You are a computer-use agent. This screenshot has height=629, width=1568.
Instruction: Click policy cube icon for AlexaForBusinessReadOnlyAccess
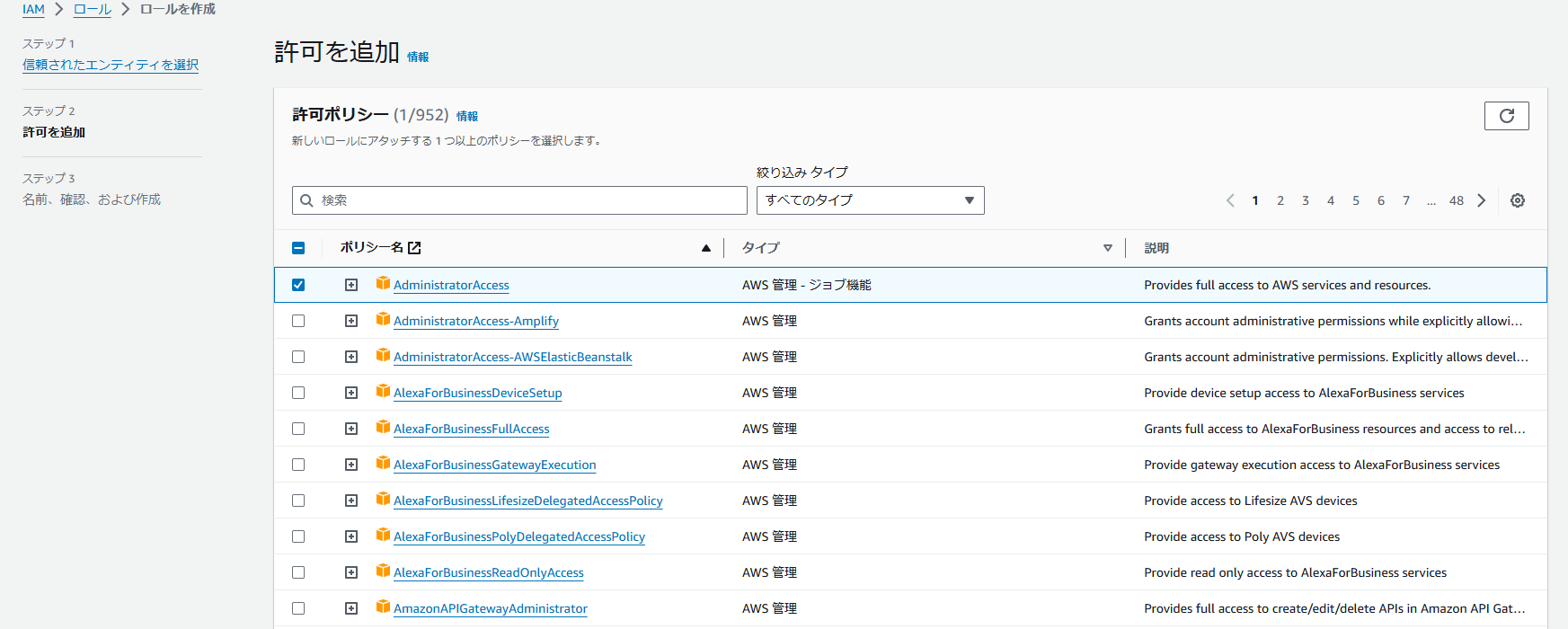(383, 571)
